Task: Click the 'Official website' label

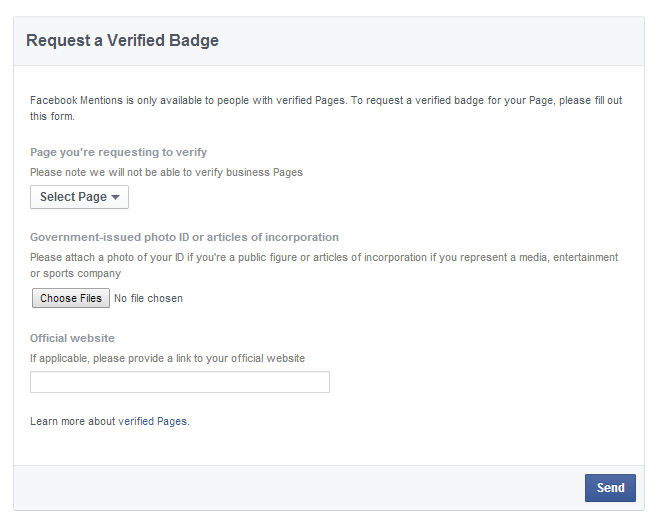Action: tap(72, 338)
